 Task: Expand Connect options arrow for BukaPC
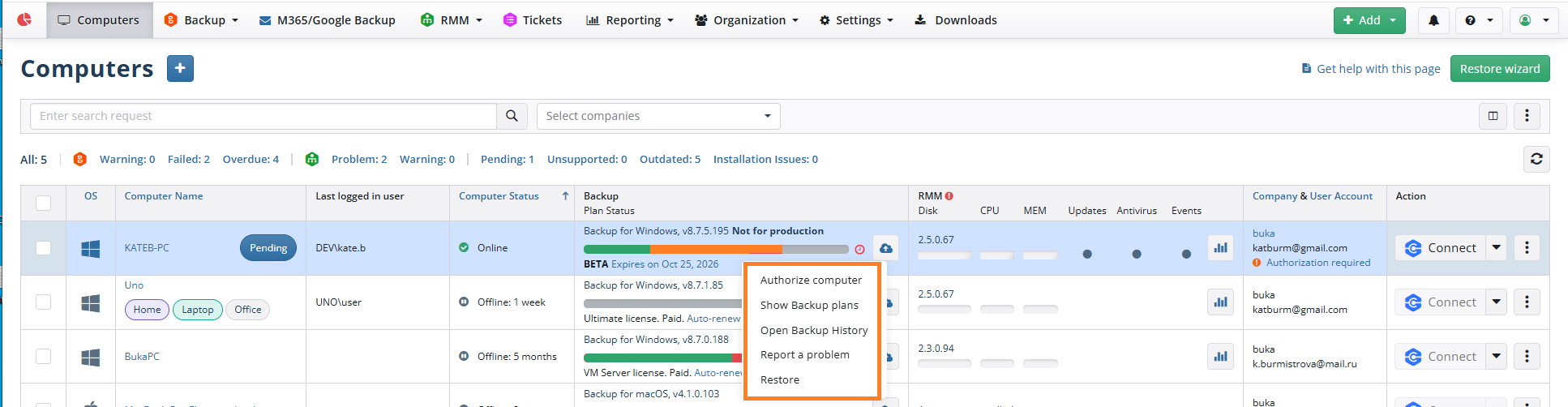click(x=1497, y=356)
